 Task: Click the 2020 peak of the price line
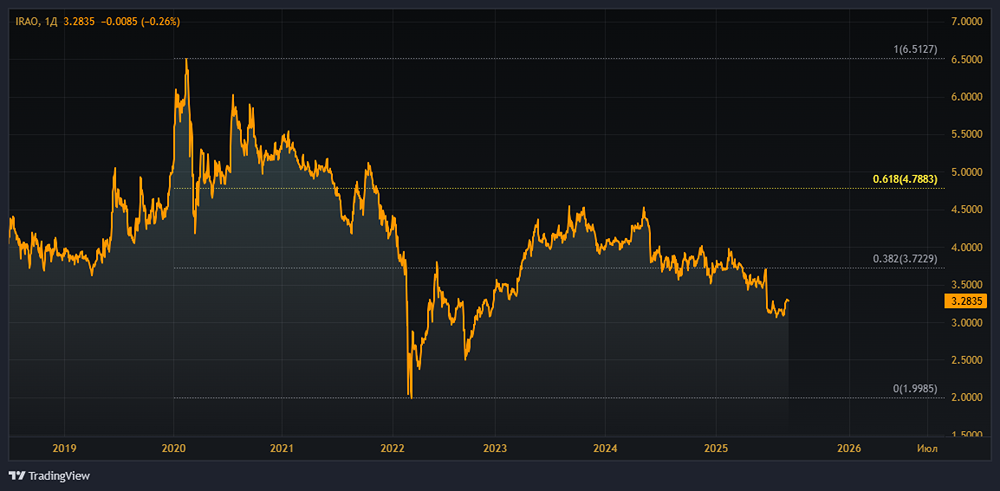[186, 59]
